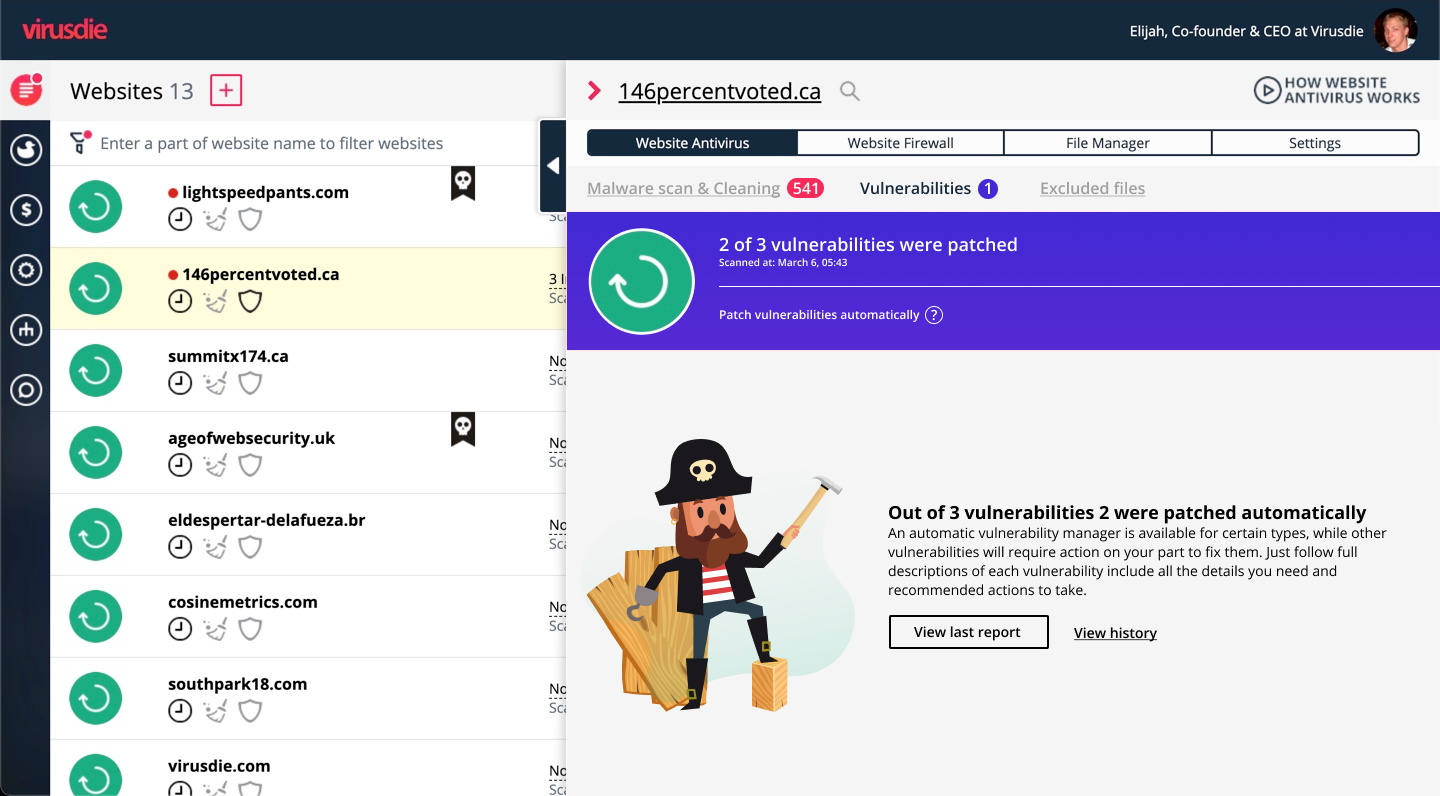Select the Vulnerabilities subtab

click(x=915, y=188)
